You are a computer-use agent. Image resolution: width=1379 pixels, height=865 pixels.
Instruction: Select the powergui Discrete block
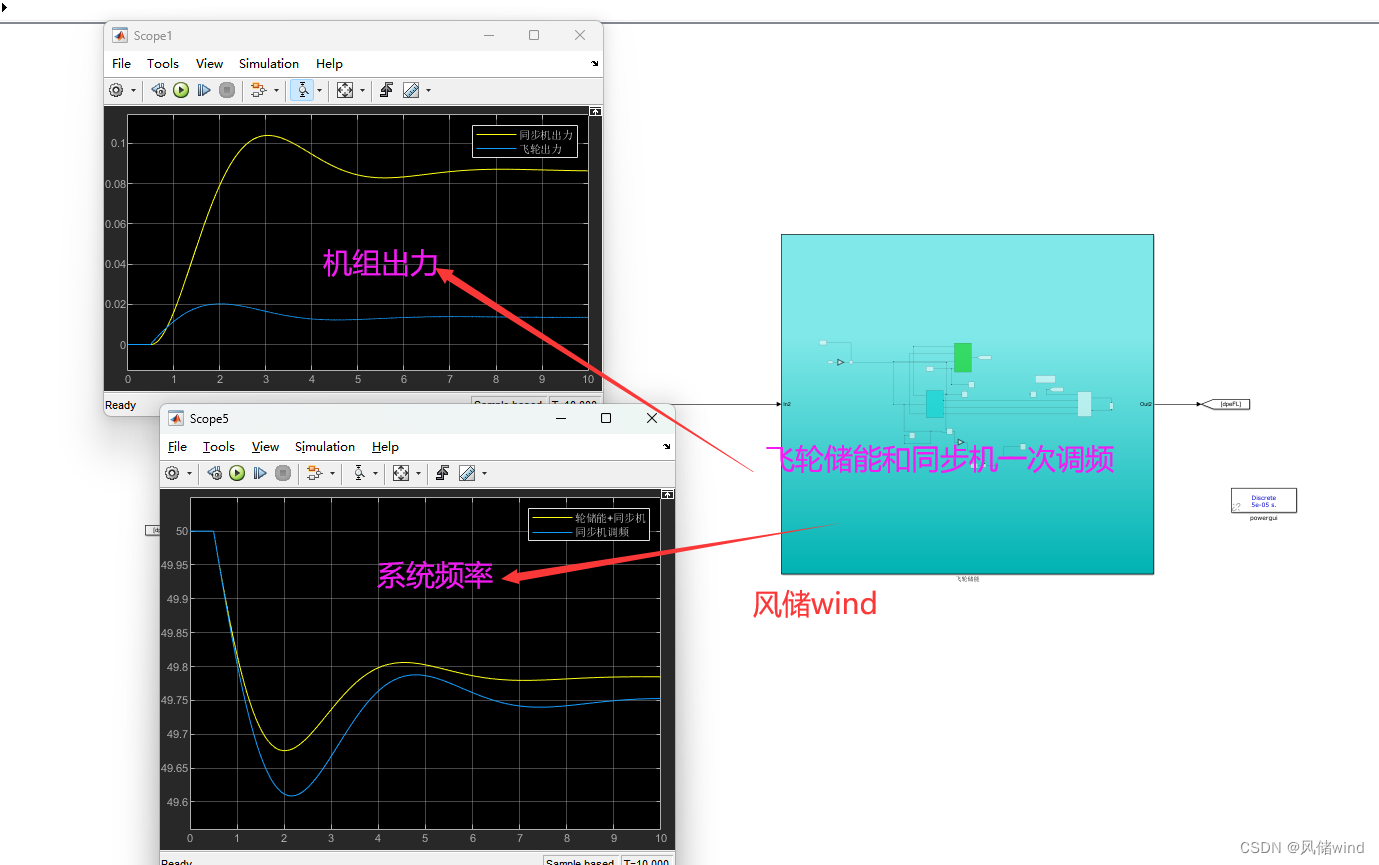(x=1264, y=500)
